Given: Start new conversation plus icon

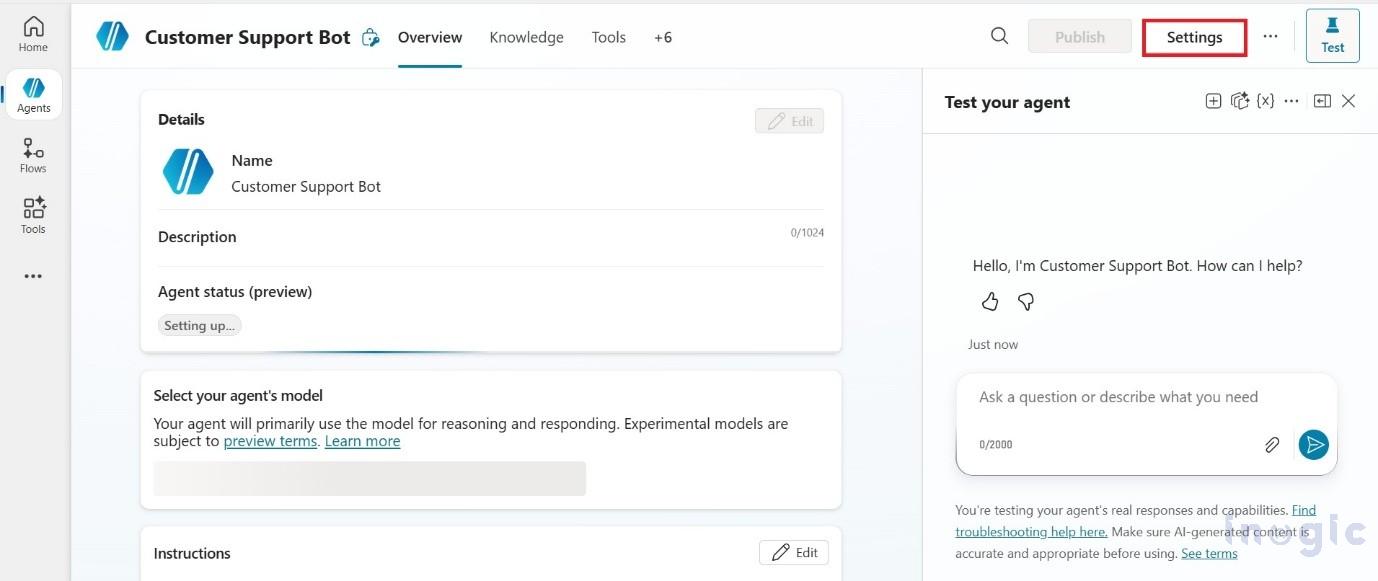Looking at the screenshot, I should tap(1213, 101).
